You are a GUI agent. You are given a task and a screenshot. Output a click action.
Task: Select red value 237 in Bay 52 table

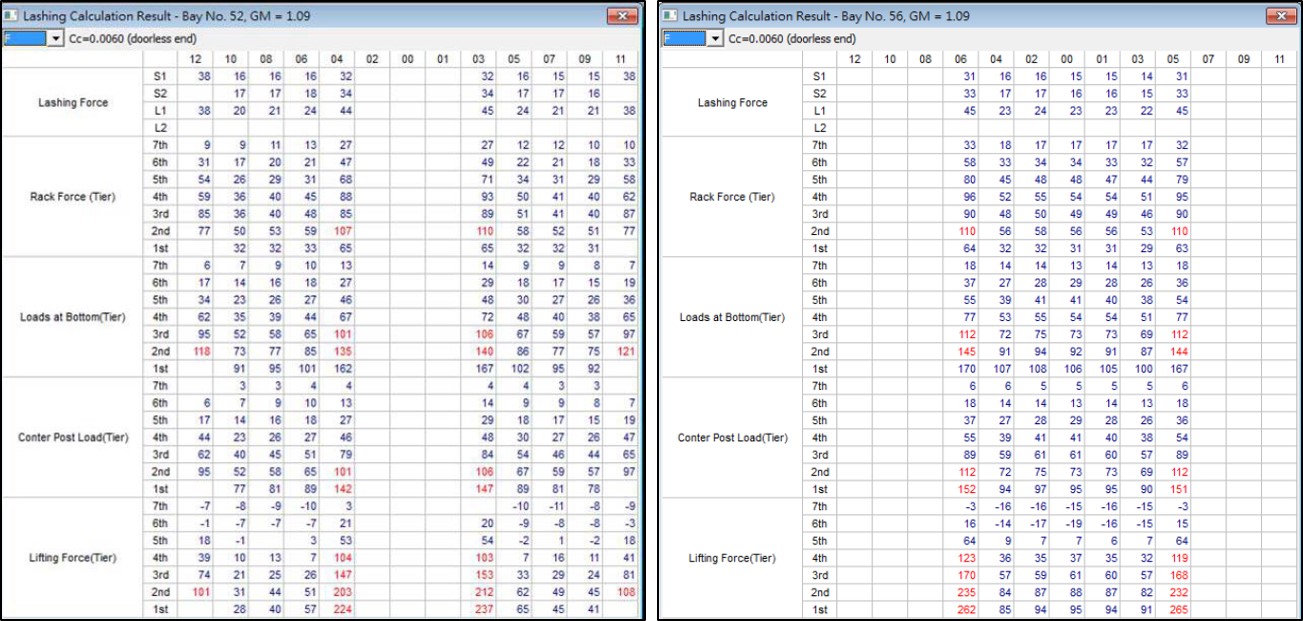485,609
